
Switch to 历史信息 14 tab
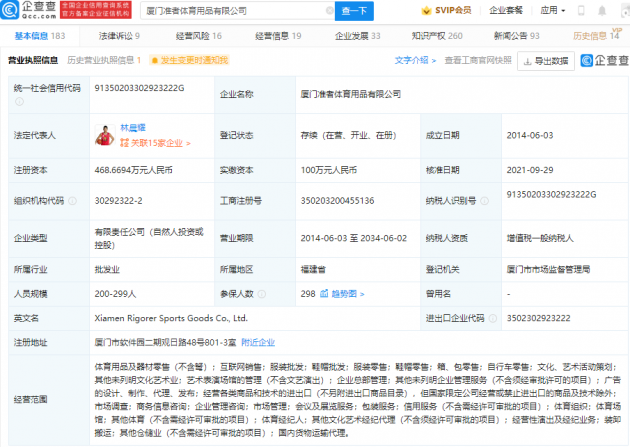(596, 36)
